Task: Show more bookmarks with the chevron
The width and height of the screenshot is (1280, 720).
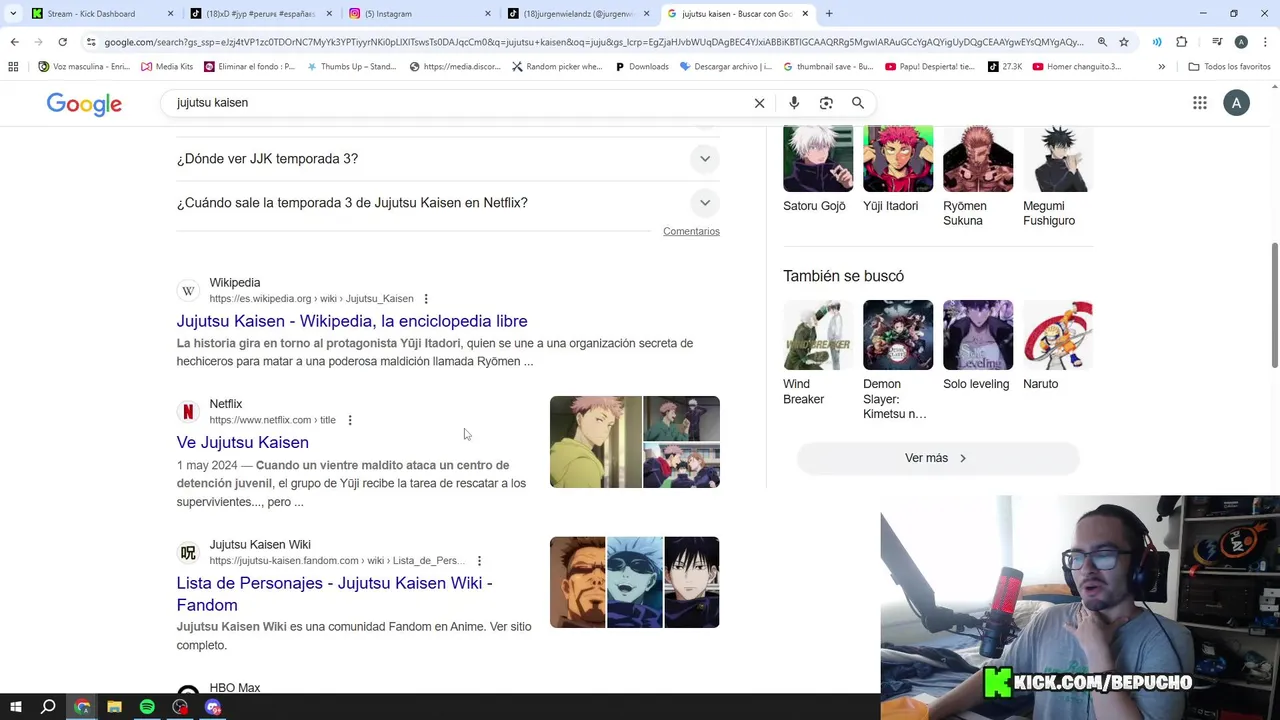Action: [x=1161, y=67]
